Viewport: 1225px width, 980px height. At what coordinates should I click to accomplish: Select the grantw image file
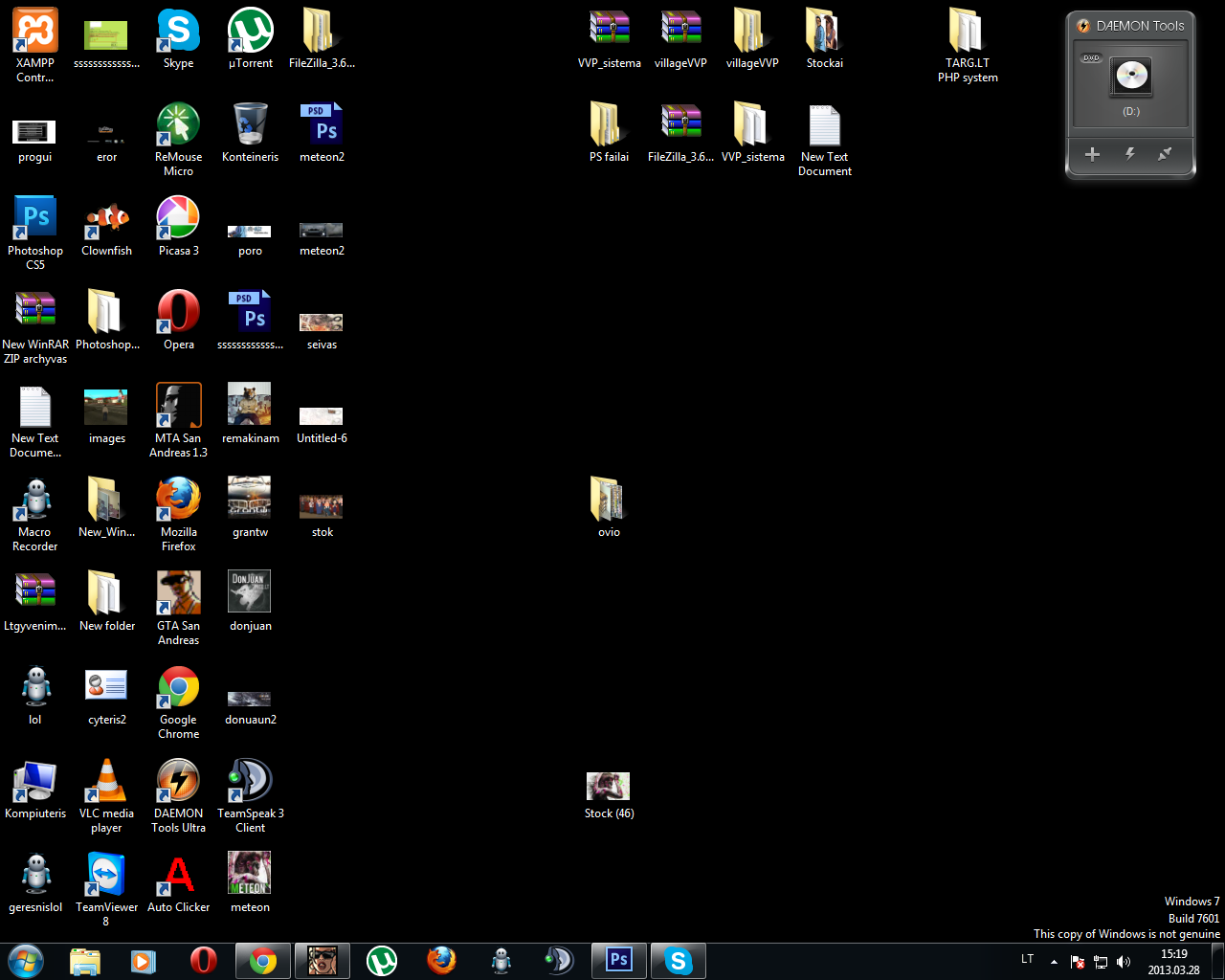(x=250, y=507)
